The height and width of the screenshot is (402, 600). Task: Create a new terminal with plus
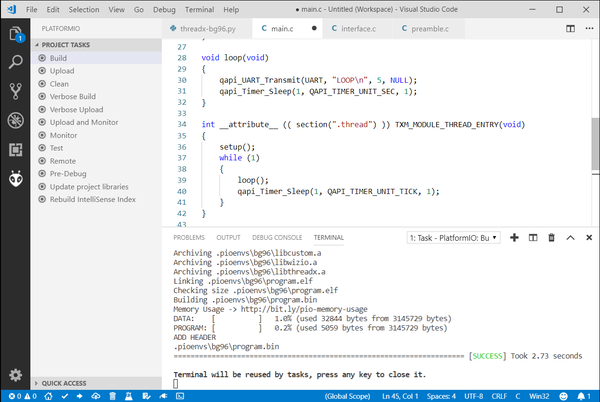tap(514, 238)
